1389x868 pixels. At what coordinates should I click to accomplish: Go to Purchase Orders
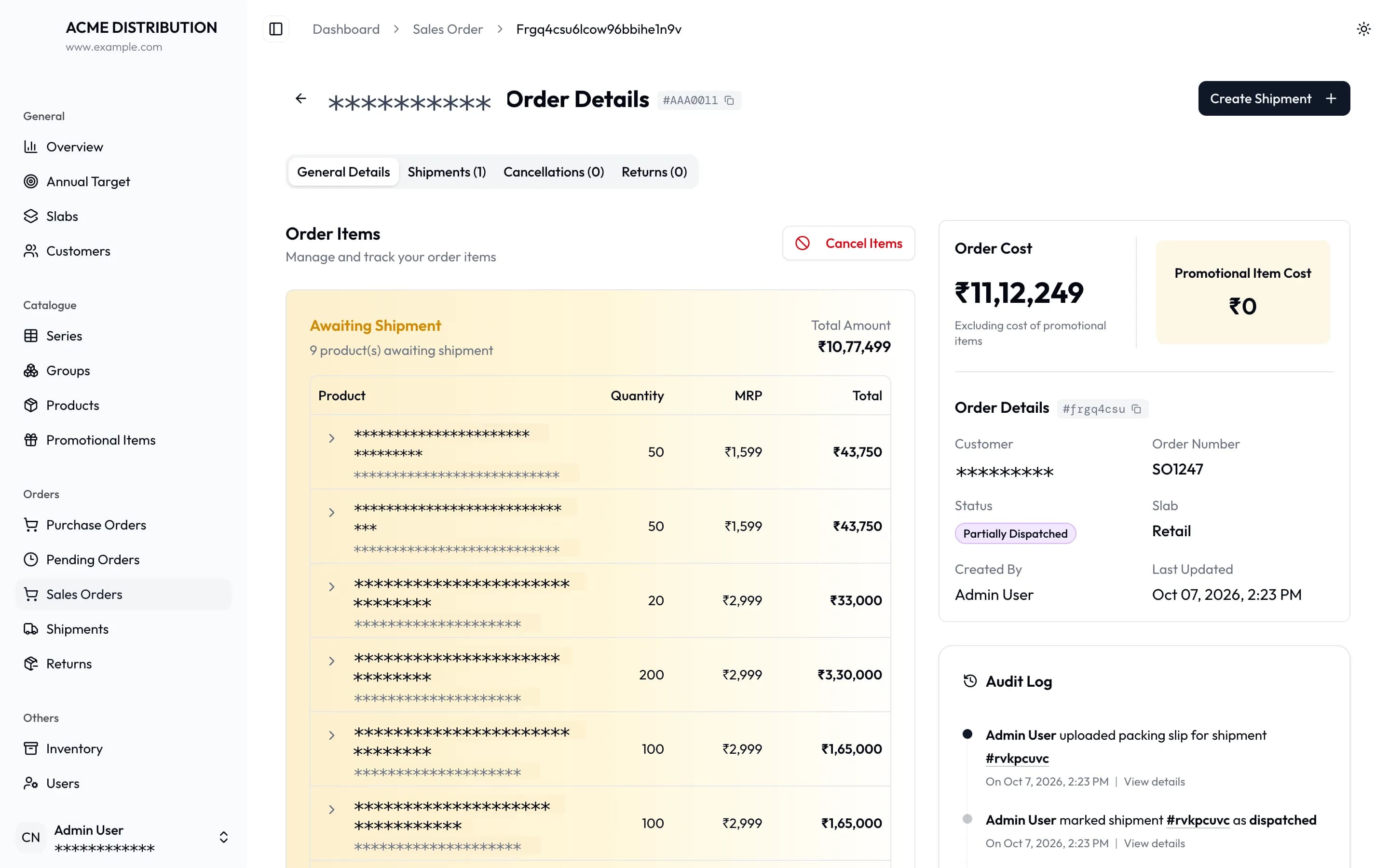123,525
